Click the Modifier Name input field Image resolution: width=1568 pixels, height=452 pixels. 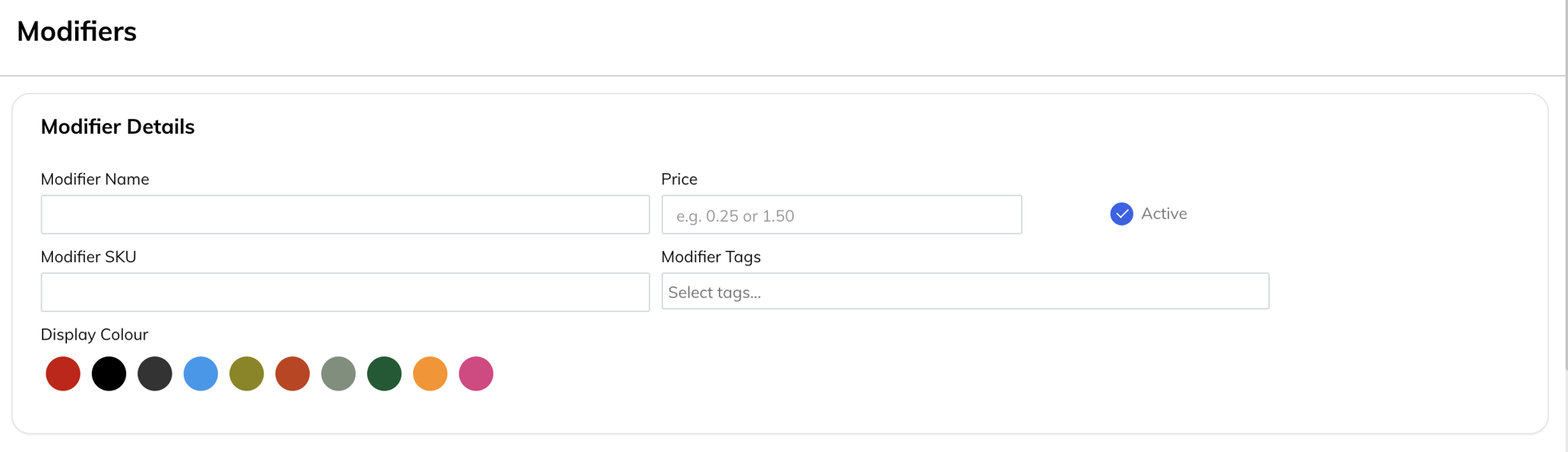(345, 215)
